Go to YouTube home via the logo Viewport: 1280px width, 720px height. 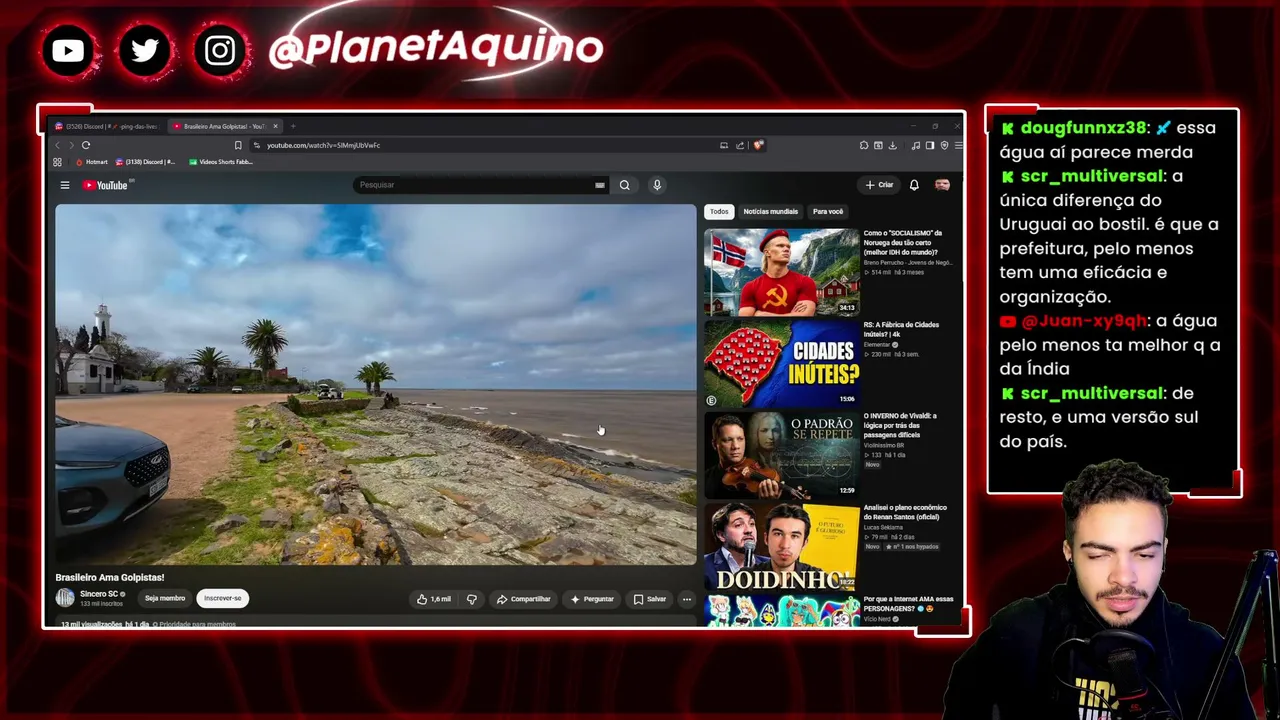(106, 185)
